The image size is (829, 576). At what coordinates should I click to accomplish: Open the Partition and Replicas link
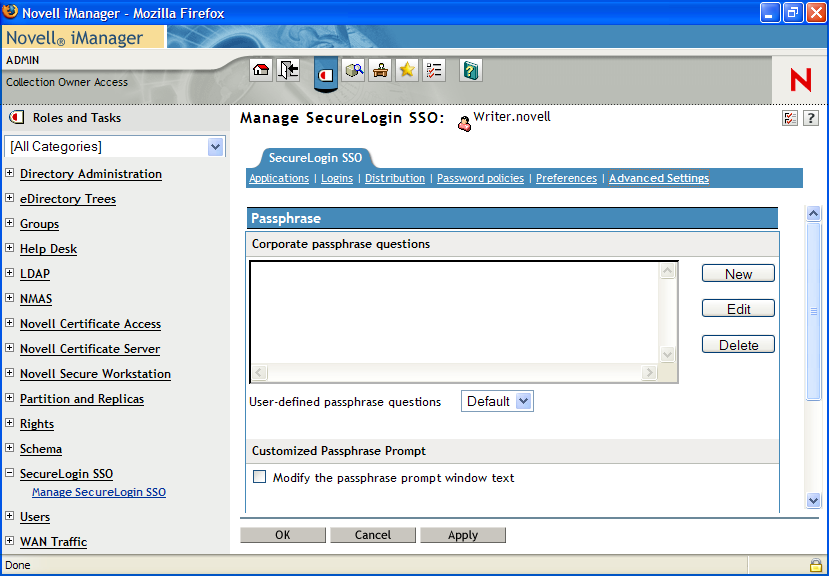(82, 399)
